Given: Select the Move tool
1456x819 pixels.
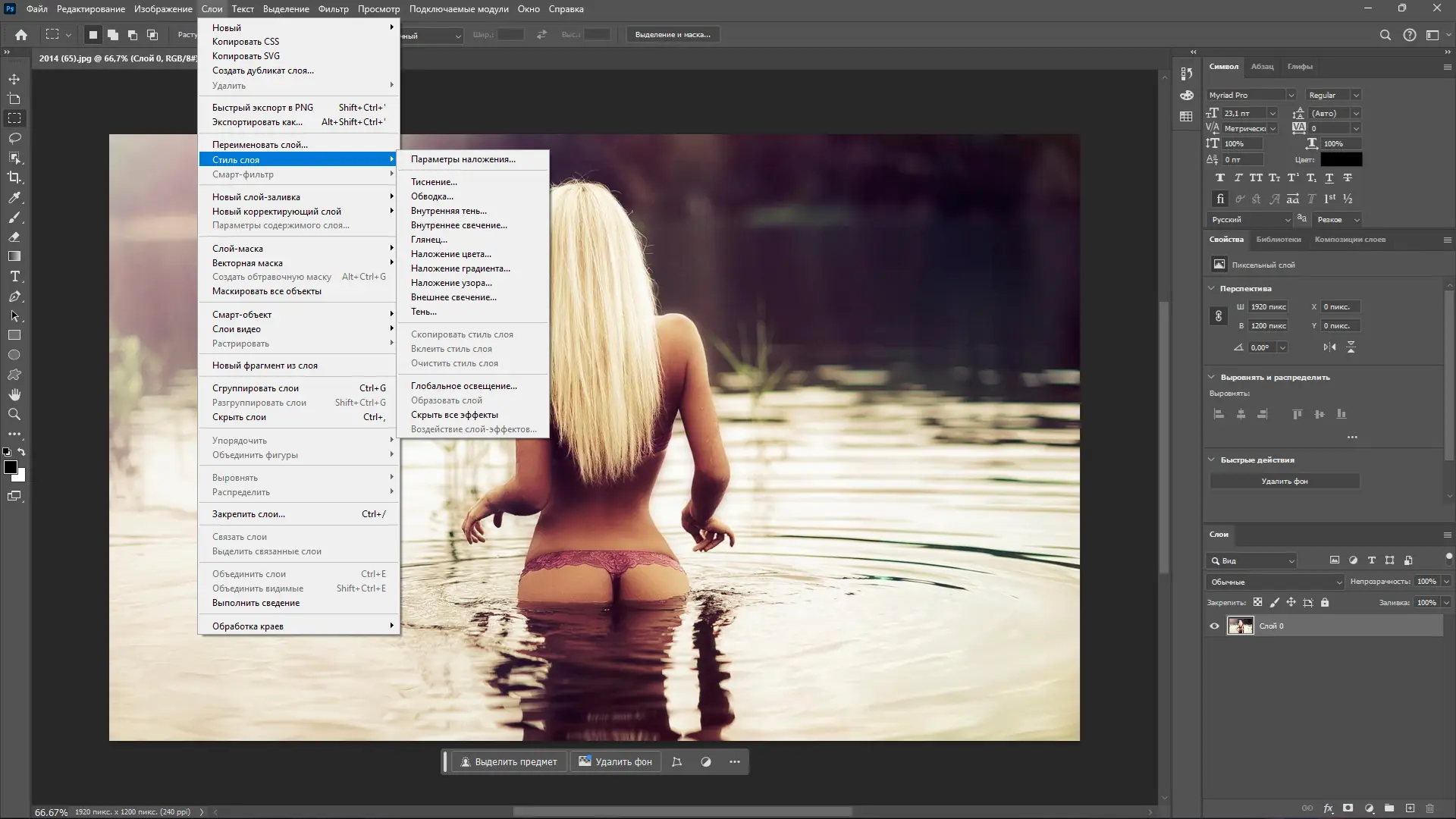Looking at the screenshot, I should pyautogui.click(x=14, y=79).
